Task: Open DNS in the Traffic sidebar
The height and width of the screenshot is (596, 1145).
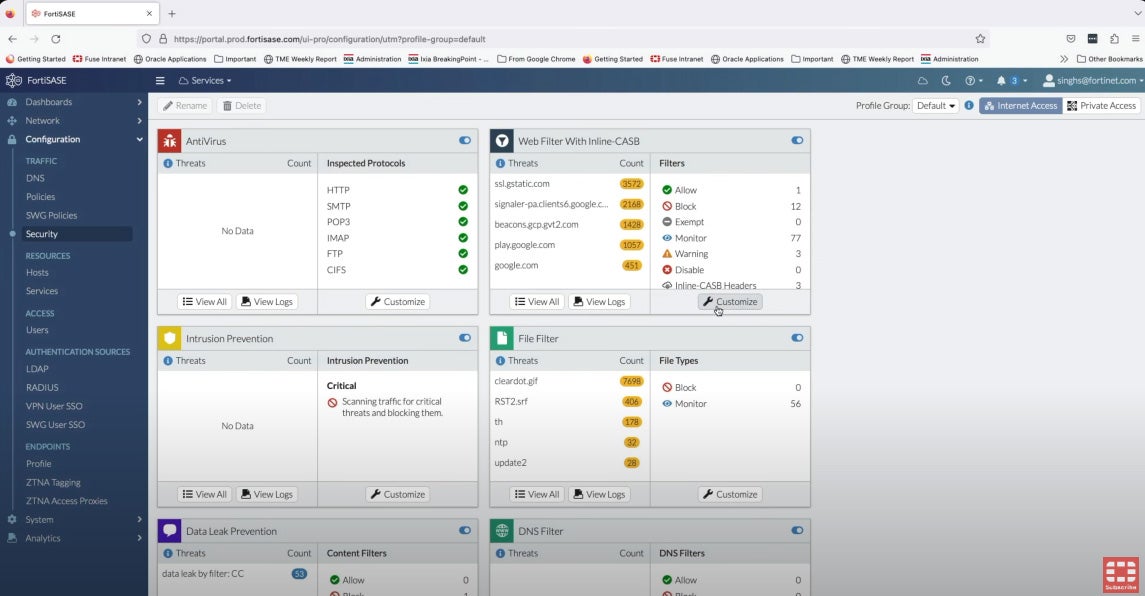Action: tap(35, 177)
